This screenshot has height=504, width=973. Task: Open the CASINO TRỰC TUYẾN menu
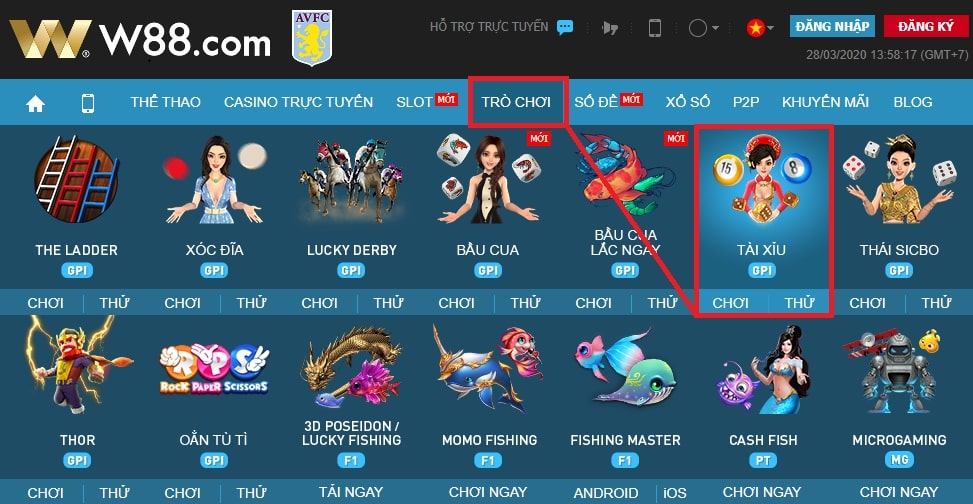click(298, 102)
